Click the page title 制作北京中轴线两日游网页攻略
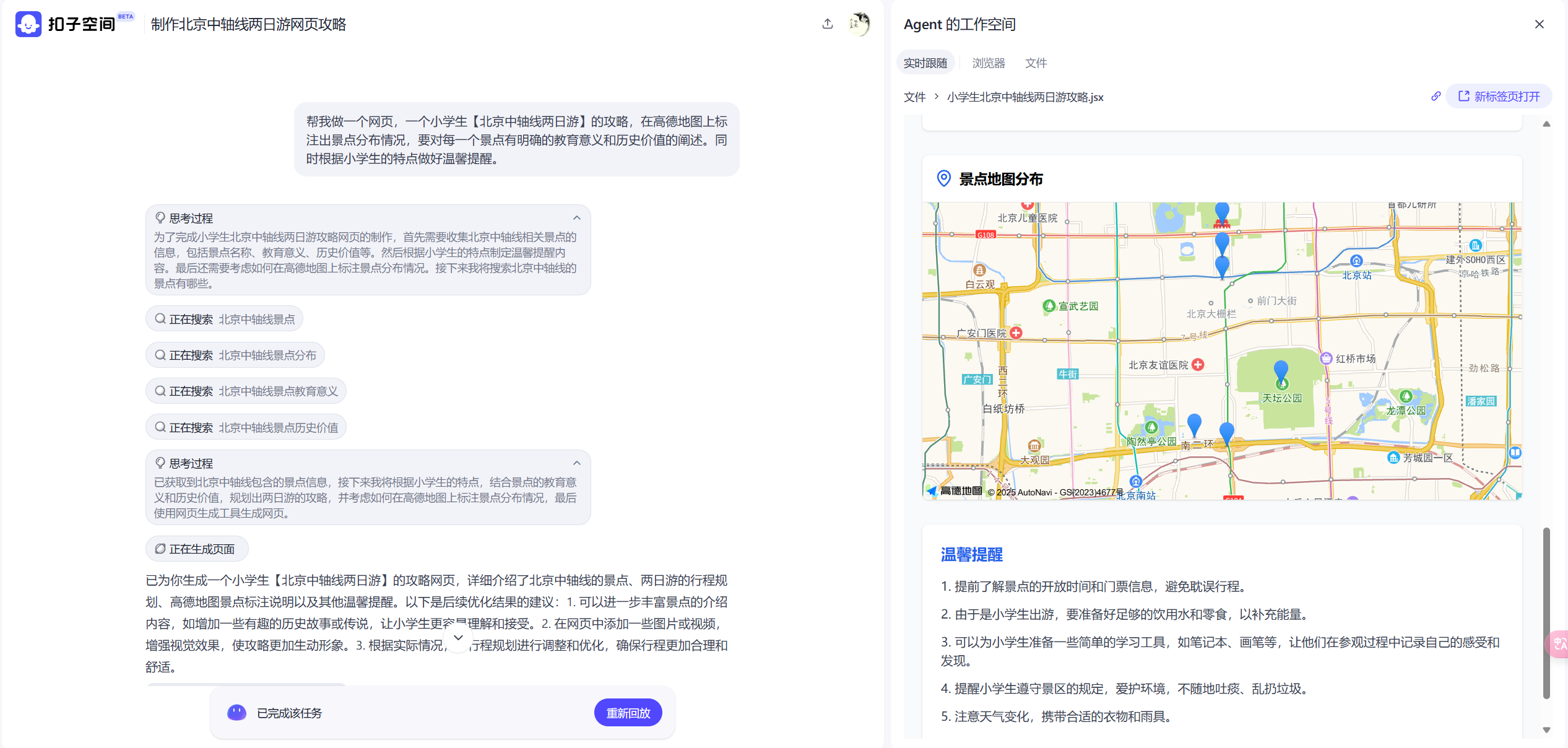This screenshot has height=748, width=1568. tap(248, 24)
